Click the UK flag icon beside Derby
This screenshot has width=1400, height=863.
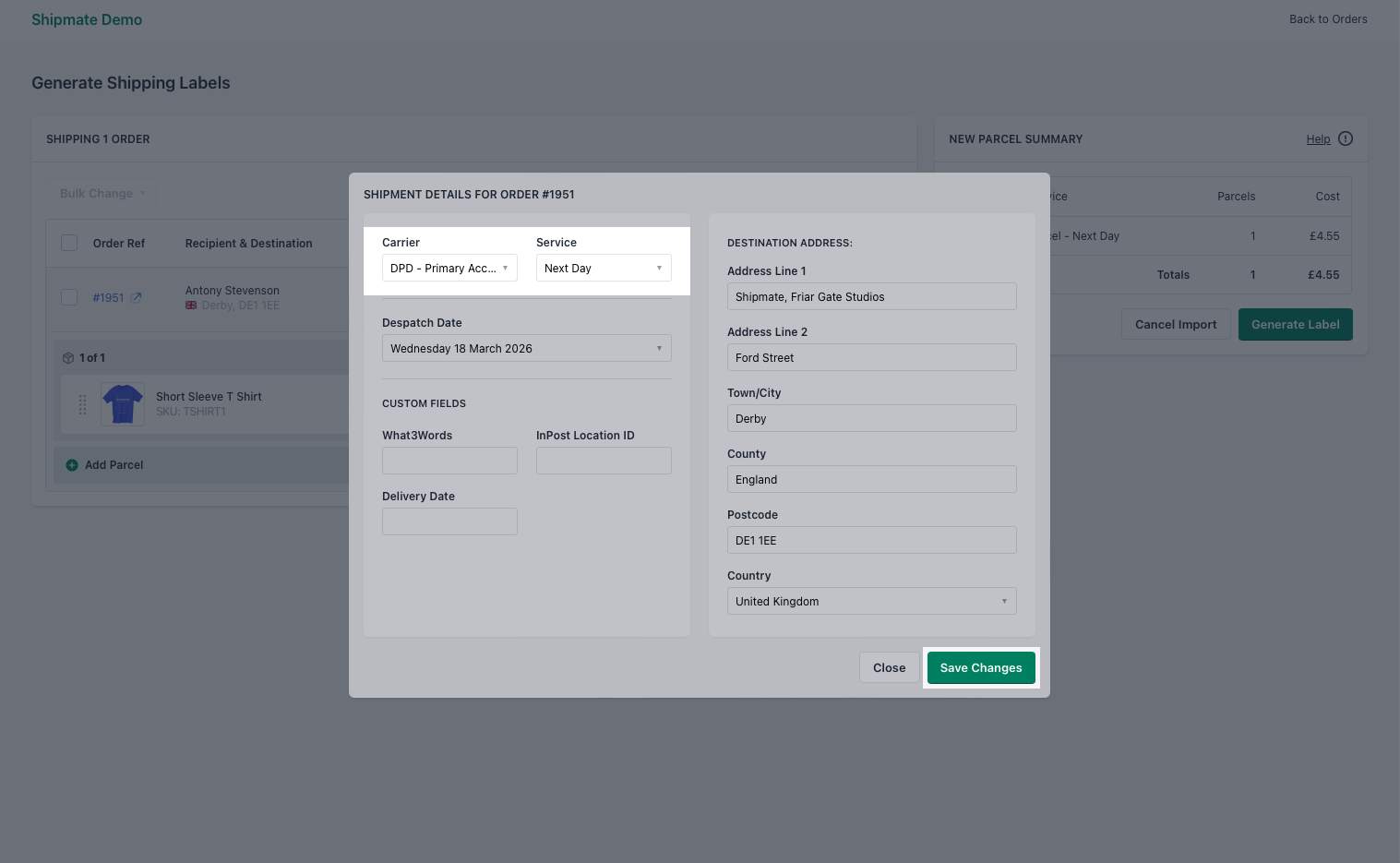click(x=190, y=305)
